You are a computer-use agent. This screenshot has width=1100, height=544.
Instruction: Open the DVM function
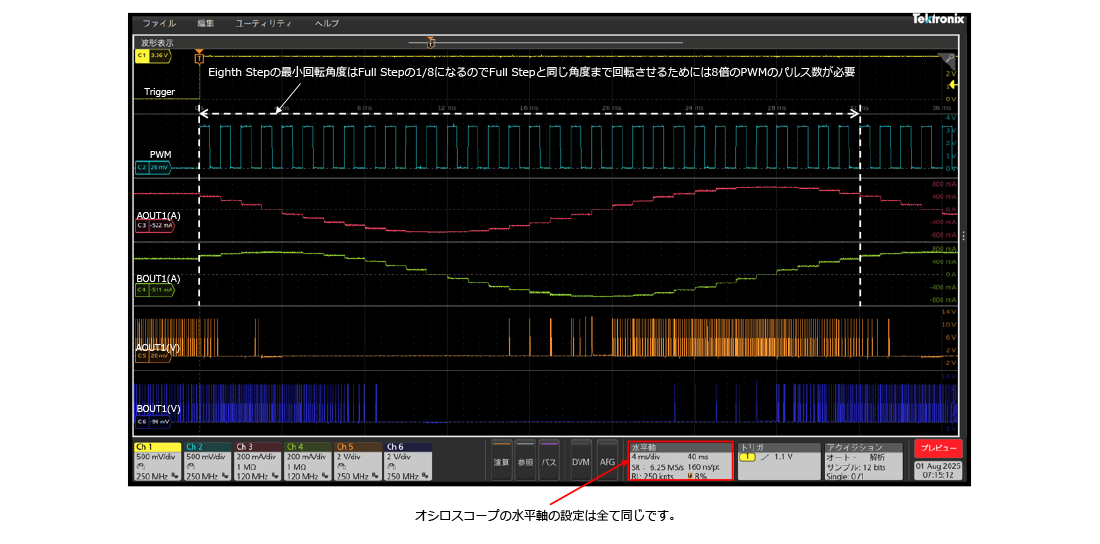(581, 461)
